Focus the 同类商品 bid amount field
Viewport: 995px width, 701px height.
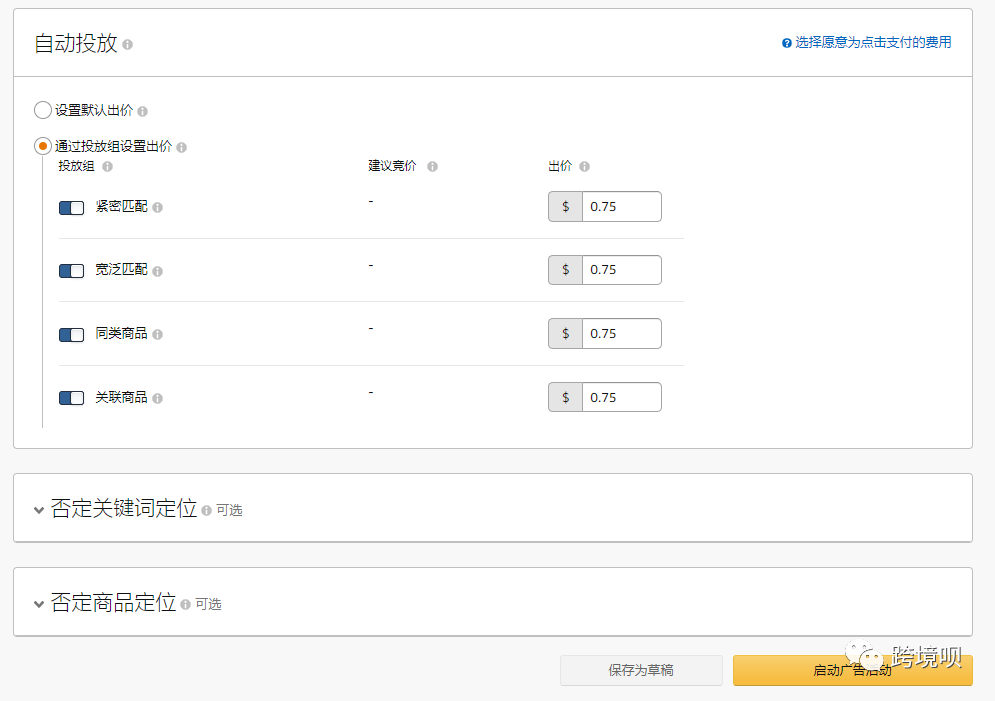coord(620,334)
